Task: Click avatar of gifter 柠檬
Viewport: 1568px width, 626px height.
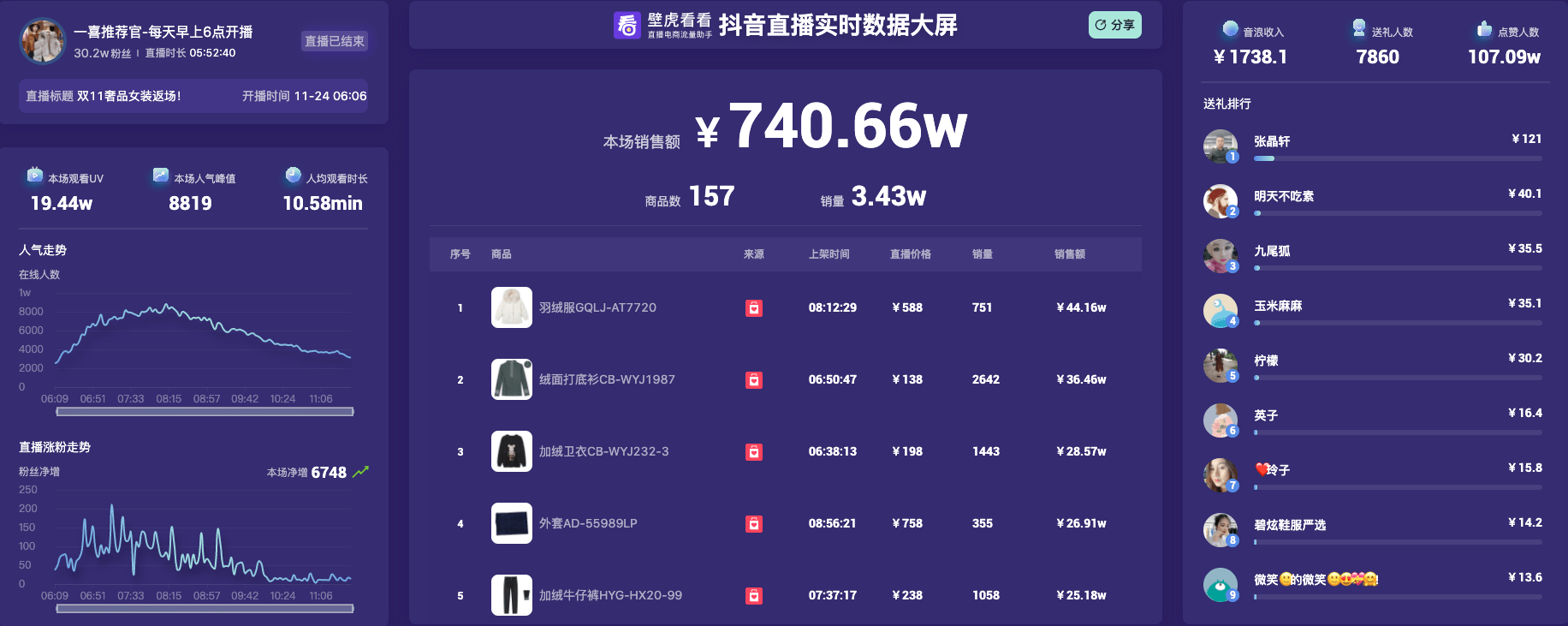Action: coord(1221,366)
